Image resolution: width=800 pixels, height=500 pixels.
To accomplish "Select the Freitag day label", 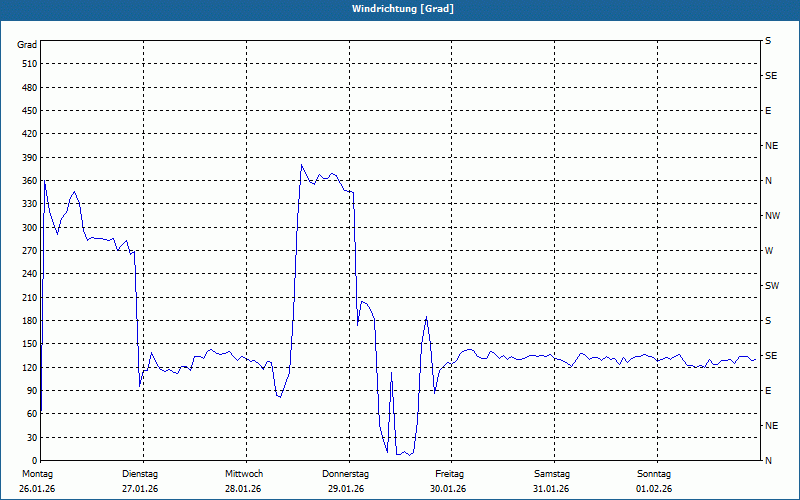I will click(449, 474).
